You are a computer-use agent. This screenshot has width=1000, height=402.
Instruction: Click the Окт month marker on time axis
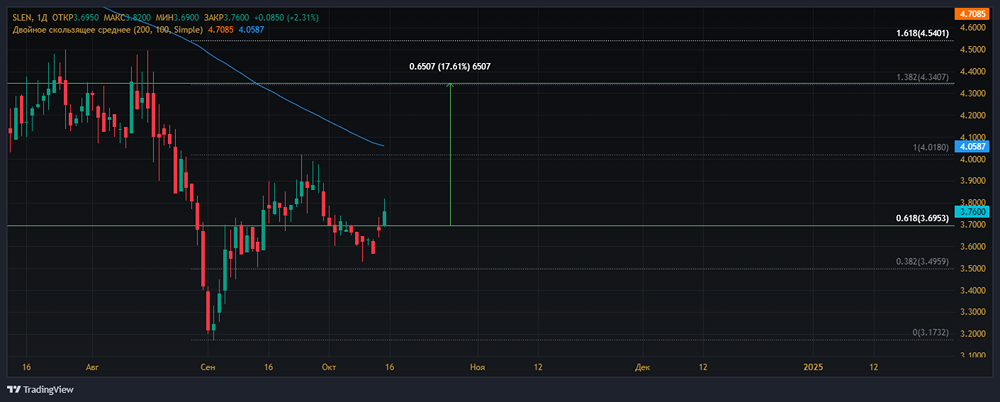(x=329, y=367)
